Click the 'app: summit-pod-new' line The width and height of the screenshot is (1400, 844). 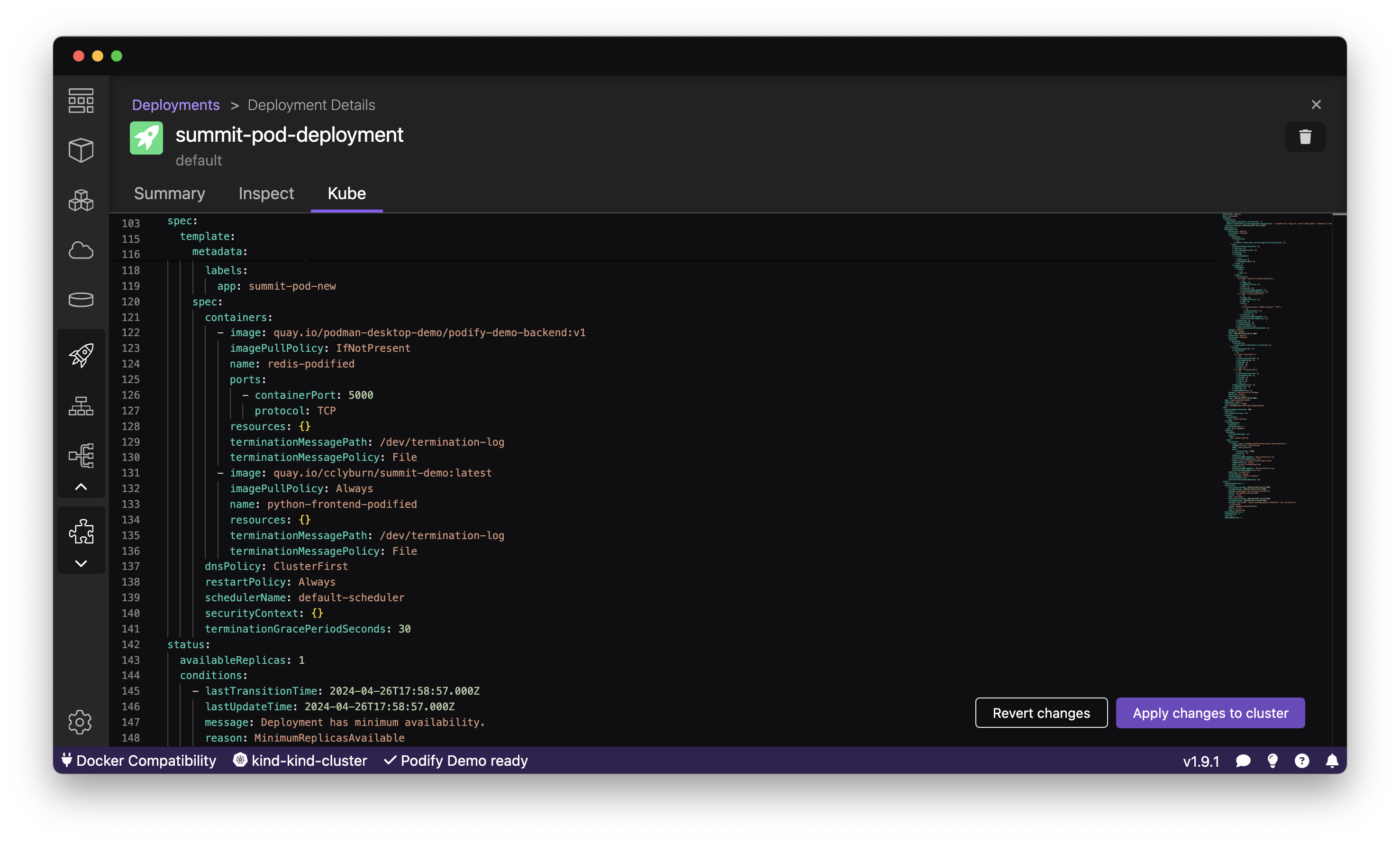click(276, 286)
